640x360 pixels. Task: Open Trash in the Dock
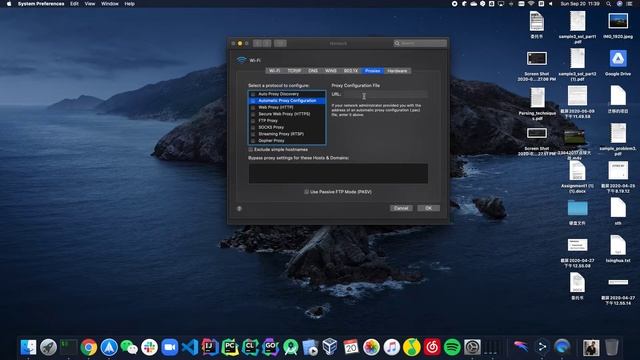(x=611, y=347)
